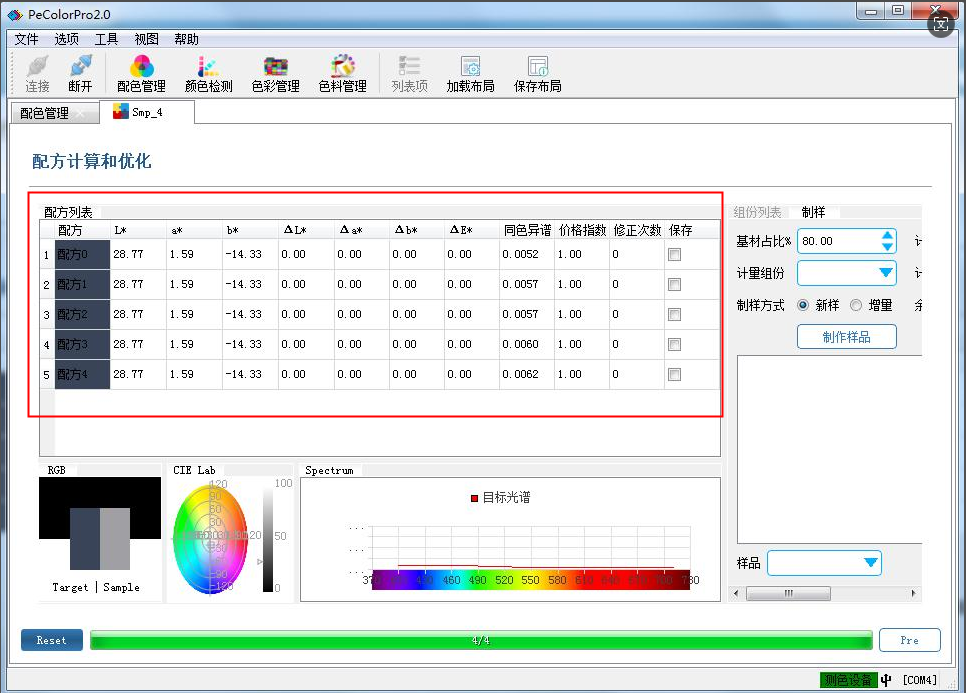The image size is (966, 693).
Task: Click the 加载布局 load layout icon
Action: [470, 74]
